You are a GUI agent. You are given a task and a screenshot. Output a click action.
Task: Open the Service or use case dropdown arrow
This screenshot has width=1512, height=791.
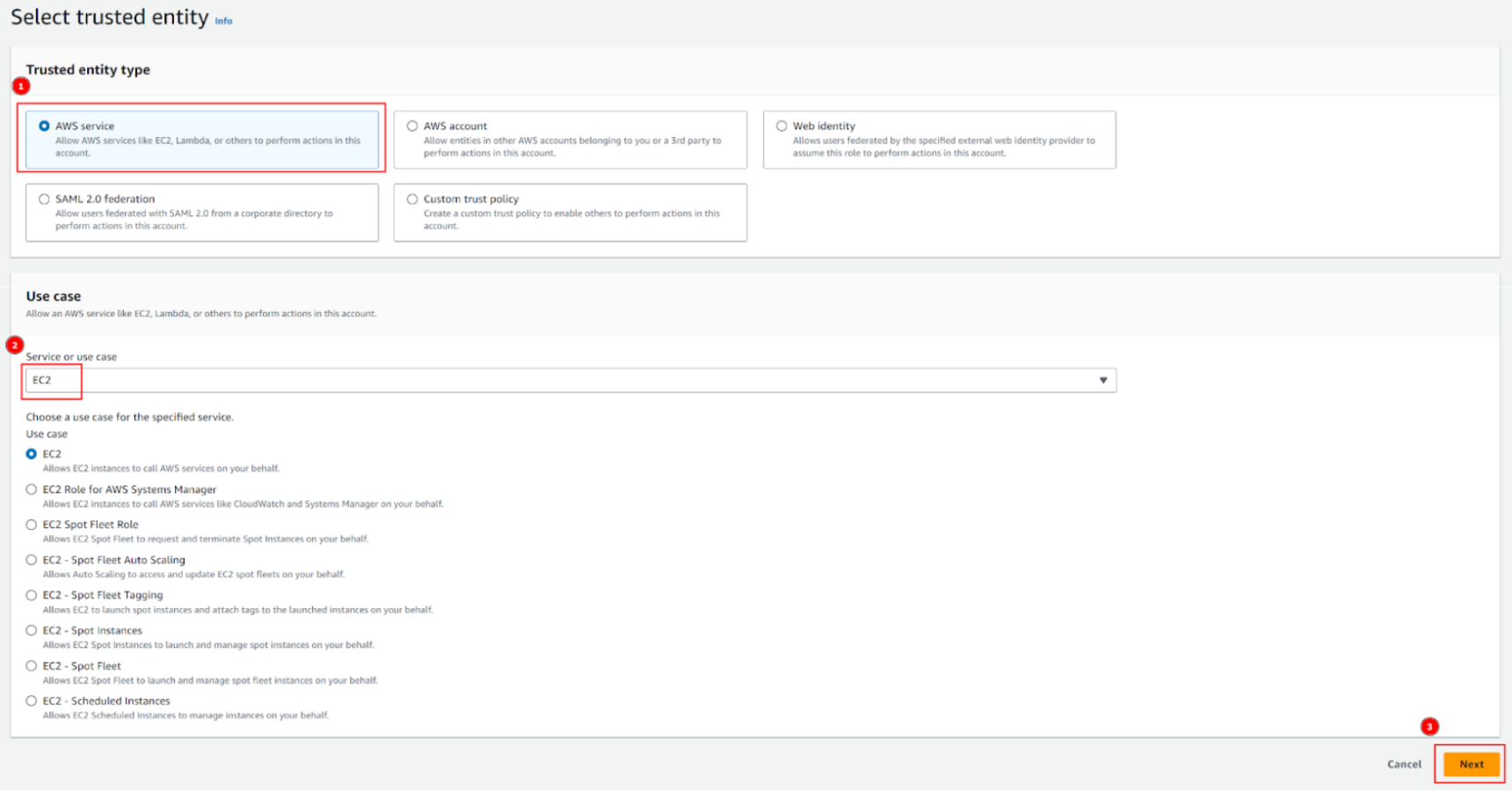(1103, 380)
